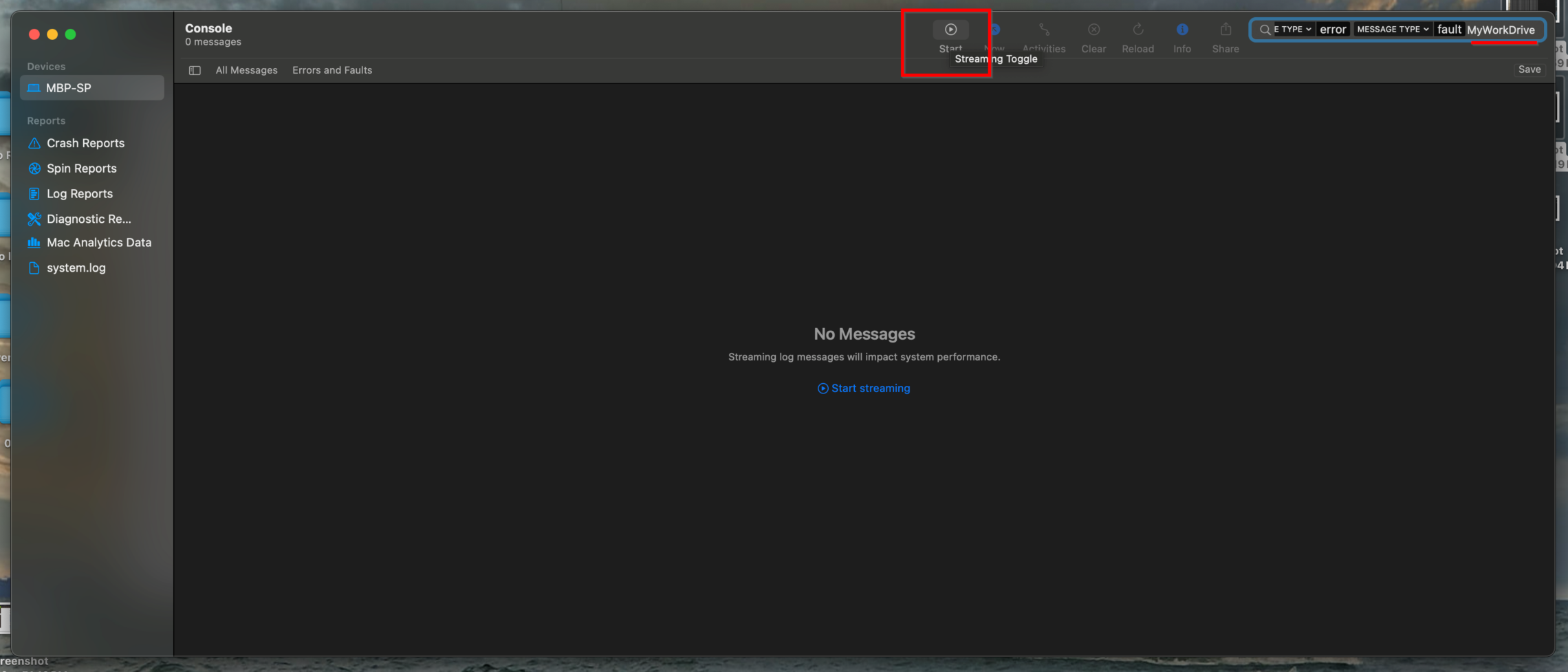Click the Start streaming toggle in toolbar
Image resolution: width=1568 pixels, height=672 pixels.
pos(950,30)
